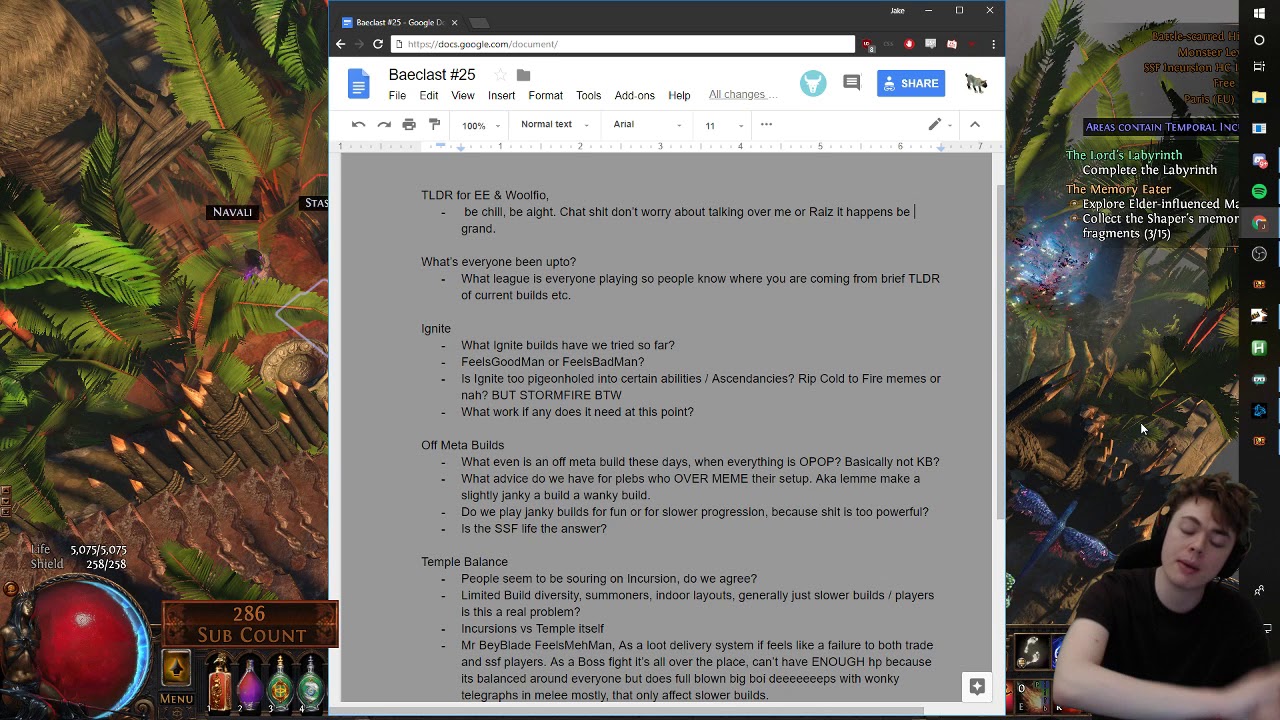Viewport: 1280px width, 720px height.
Task: Click the Temple Balance heading
Action: [x=464, y=562]
